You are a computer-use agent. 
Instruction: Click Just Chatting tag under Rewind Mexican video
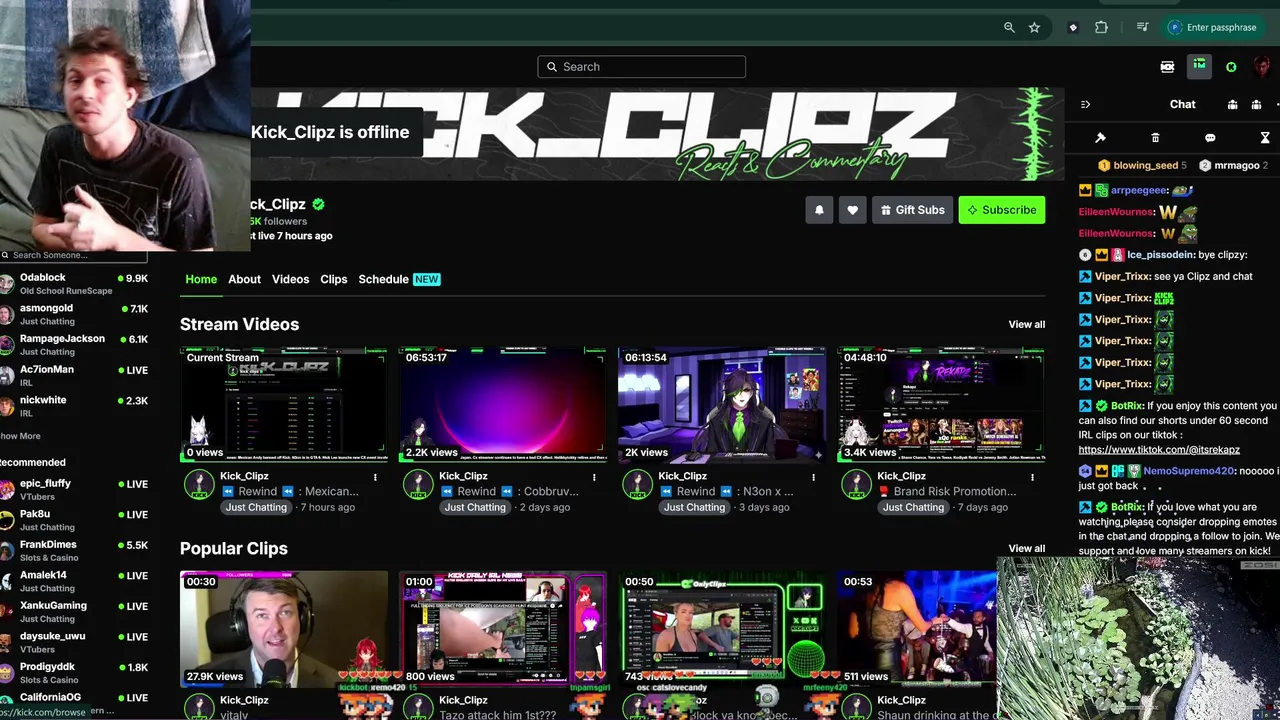[x=255, y=507]
